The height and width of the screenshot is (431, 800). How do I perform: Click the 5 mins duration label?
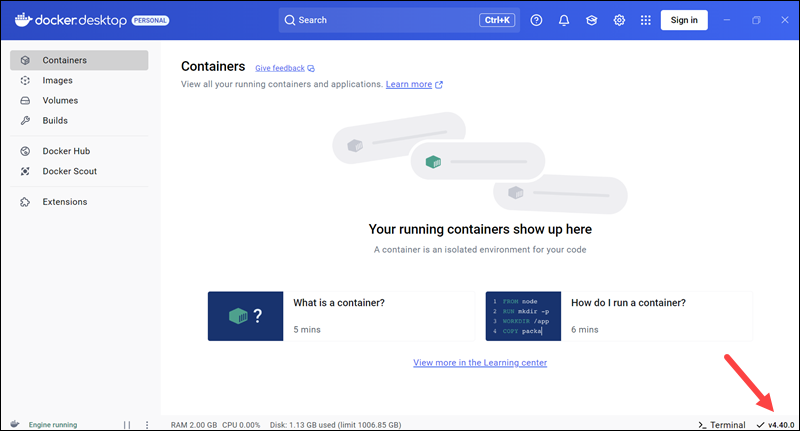point(307,329)
